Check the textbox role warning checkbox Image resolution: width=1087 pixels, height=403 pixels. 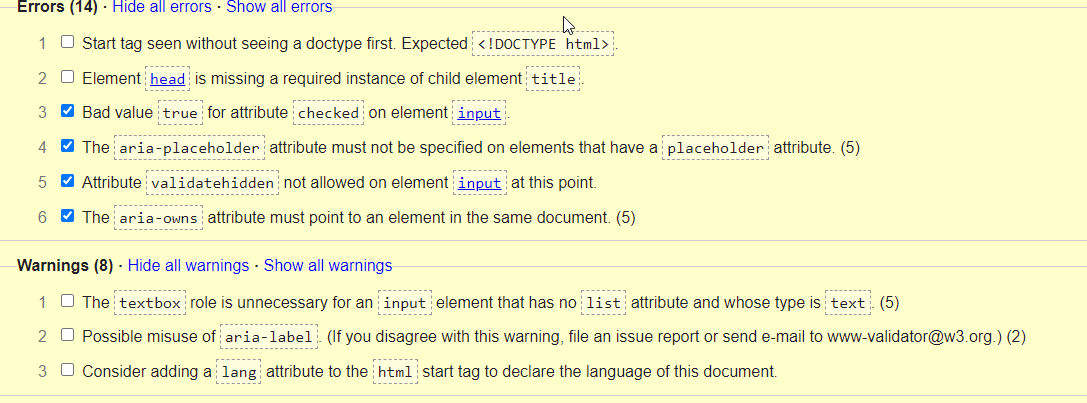click(x=67, y=301)
